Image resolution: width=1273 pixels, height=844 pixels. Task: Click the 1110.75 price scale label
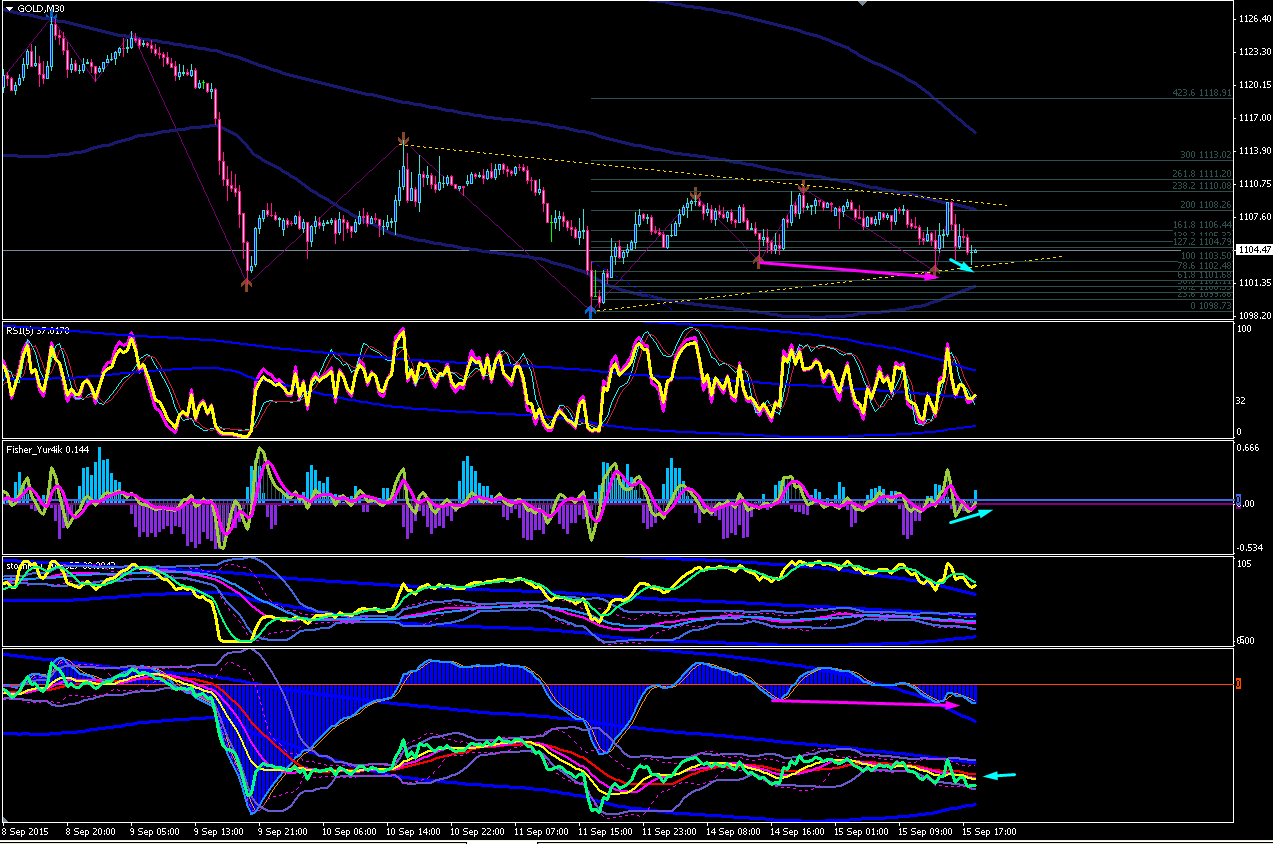[x=1253, y=184]
